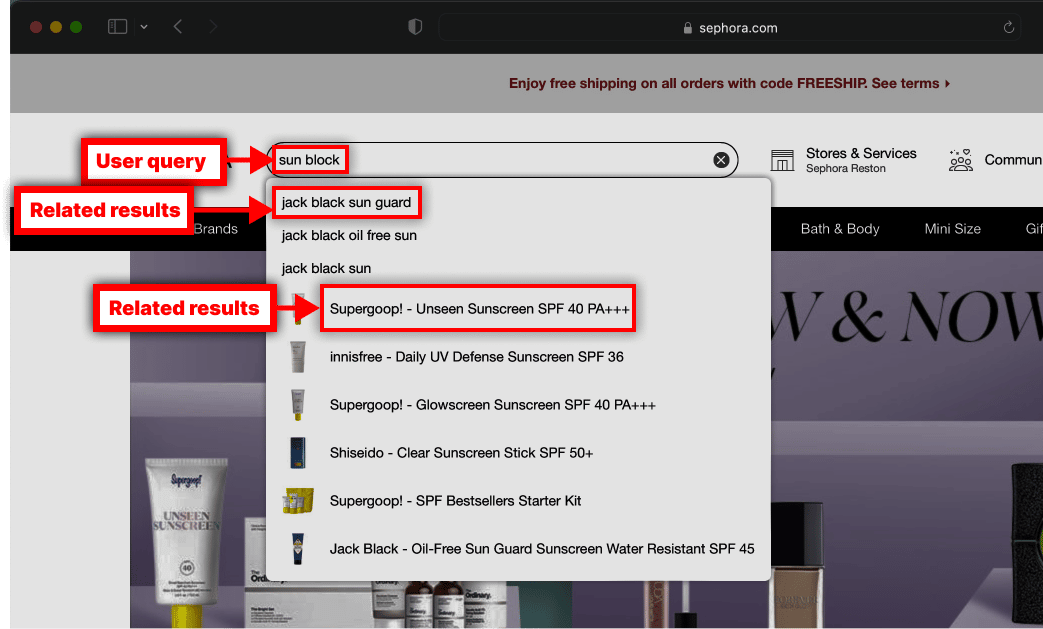Click the grayed-out forward navigation arrow
This screenshot has height=629, width=1043.
pyautogui.click(x=212, y=27)
